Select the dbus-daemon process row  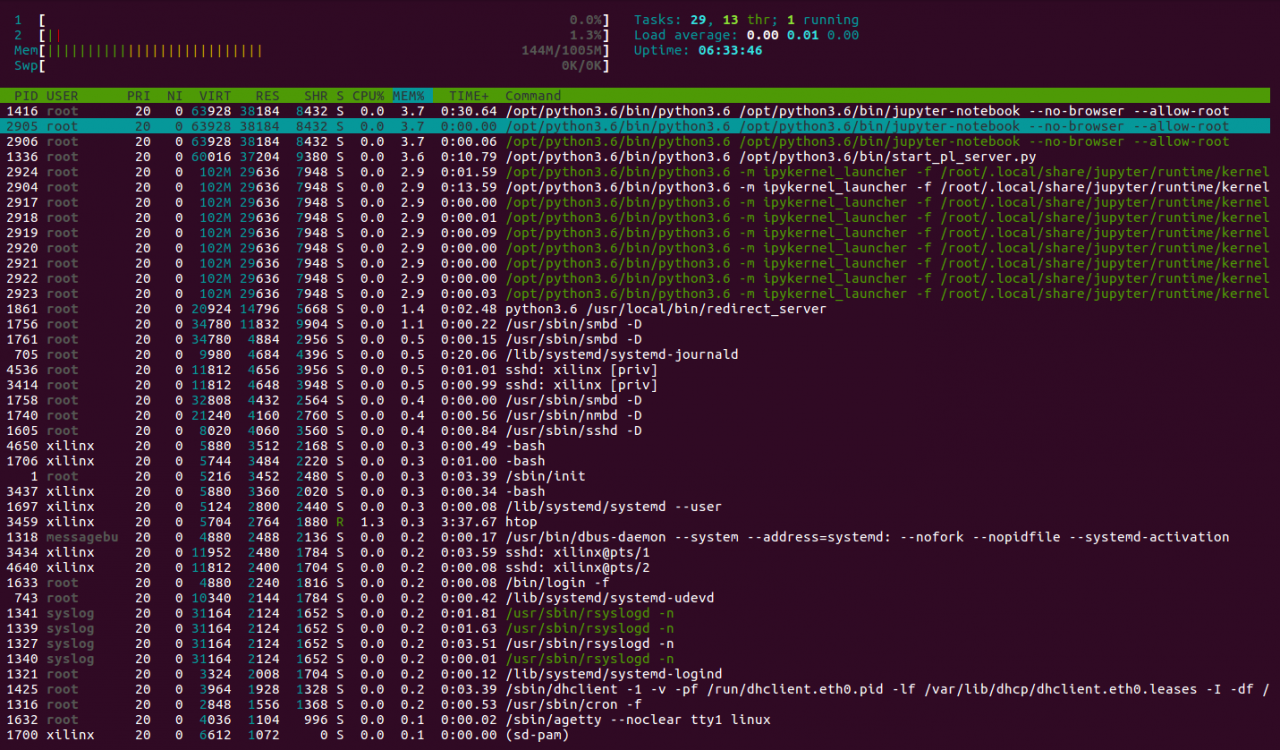[640, 537]
